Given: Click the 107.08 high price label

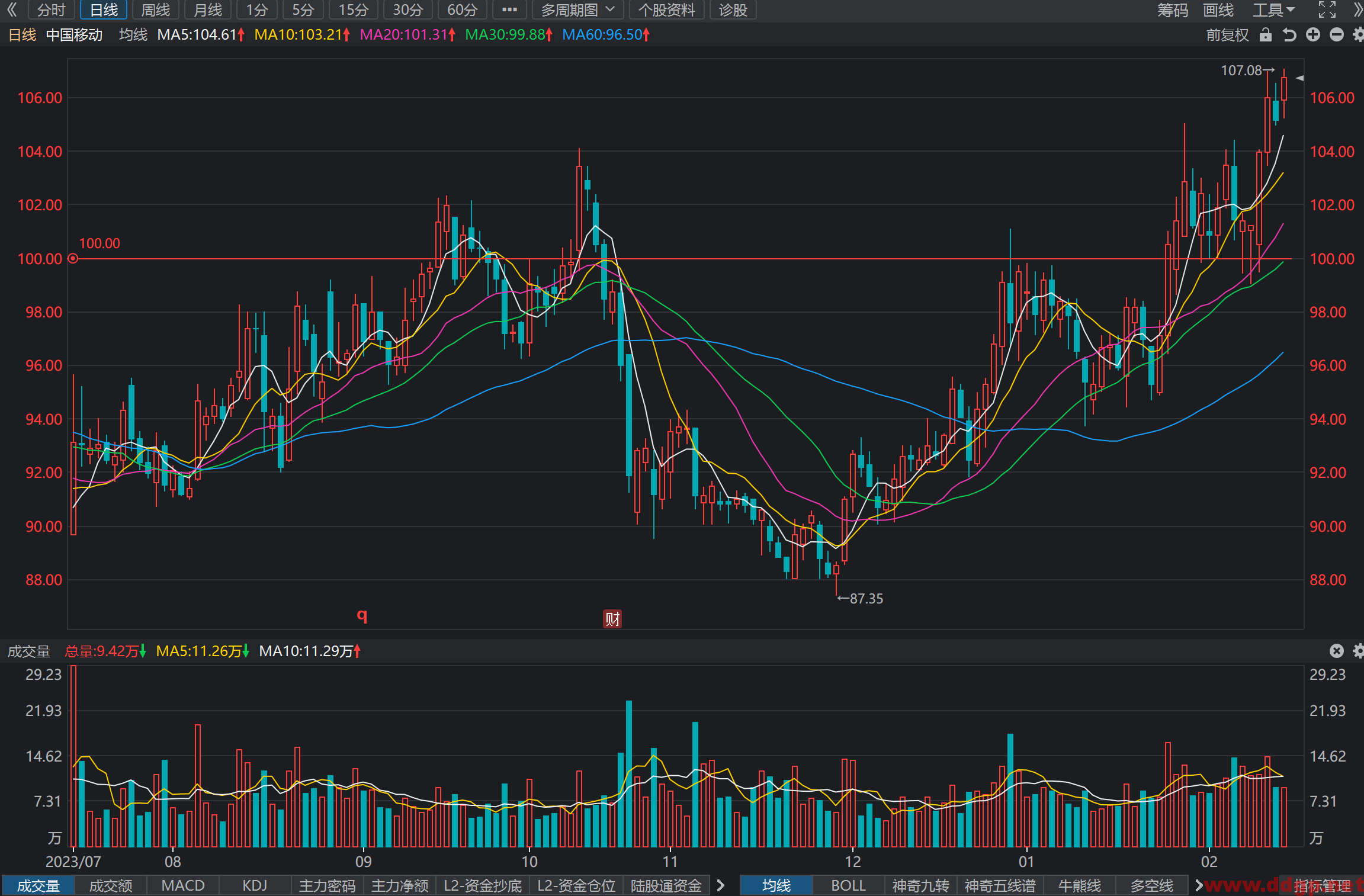Looking at the screenshot, I should pos(1247,70).
